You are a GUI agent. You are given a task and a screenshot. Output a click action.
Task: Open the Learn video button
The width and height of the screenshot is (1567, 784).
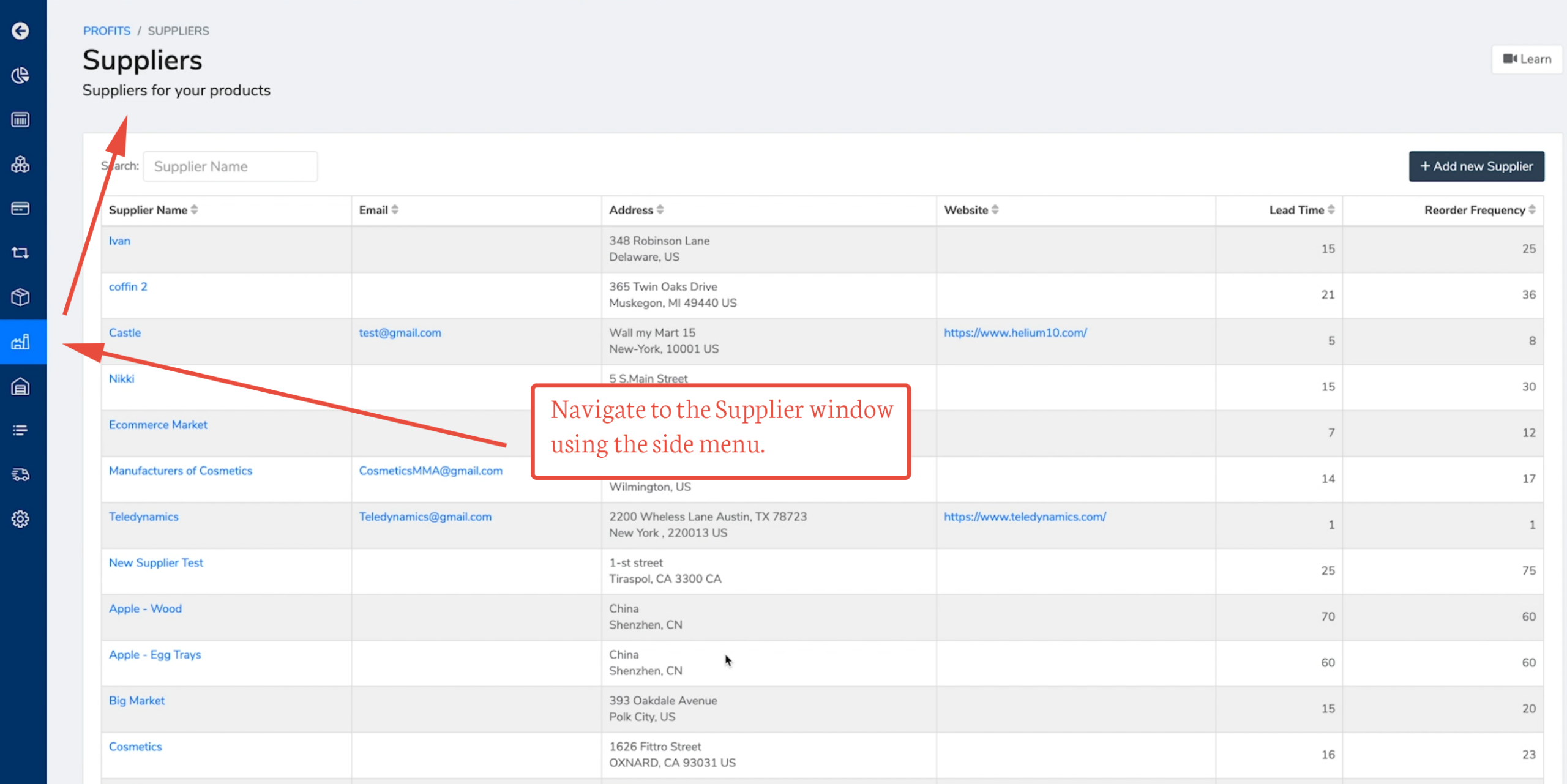pos(1527,59)
